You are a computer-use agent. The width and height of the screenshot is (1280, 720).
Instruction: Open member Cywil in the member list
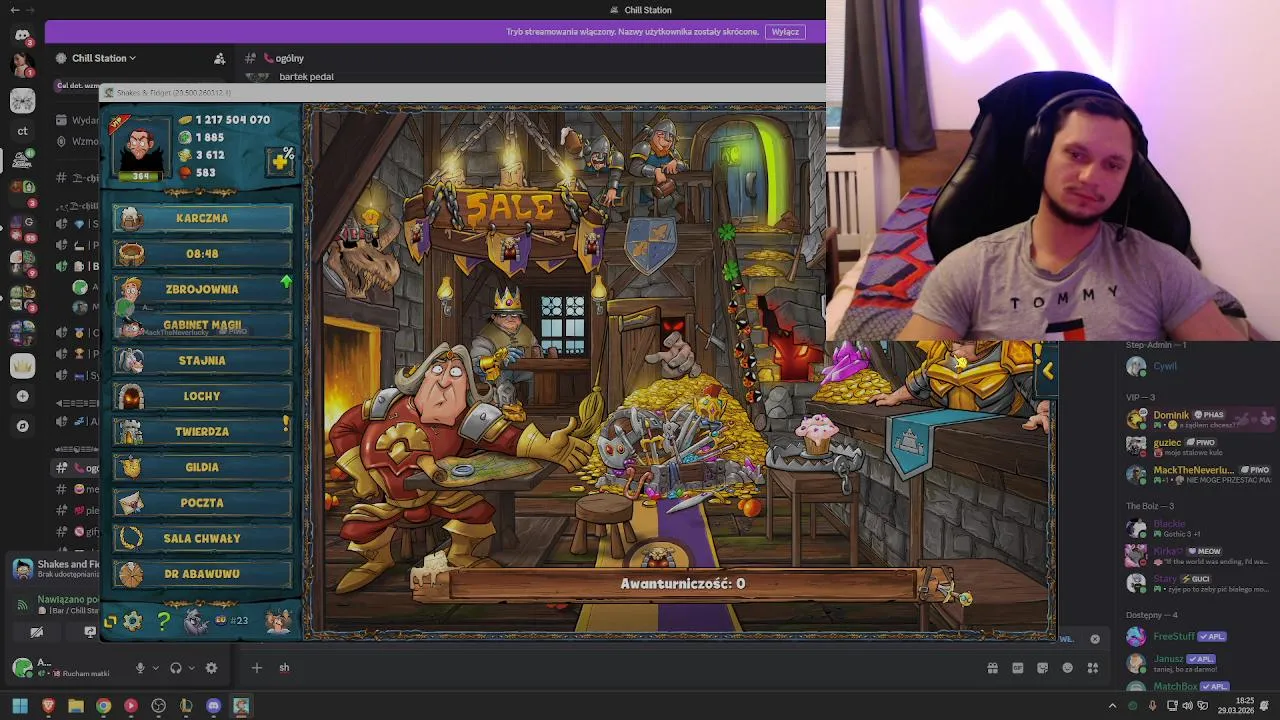pyautogui.click(x=1199, y=367)
